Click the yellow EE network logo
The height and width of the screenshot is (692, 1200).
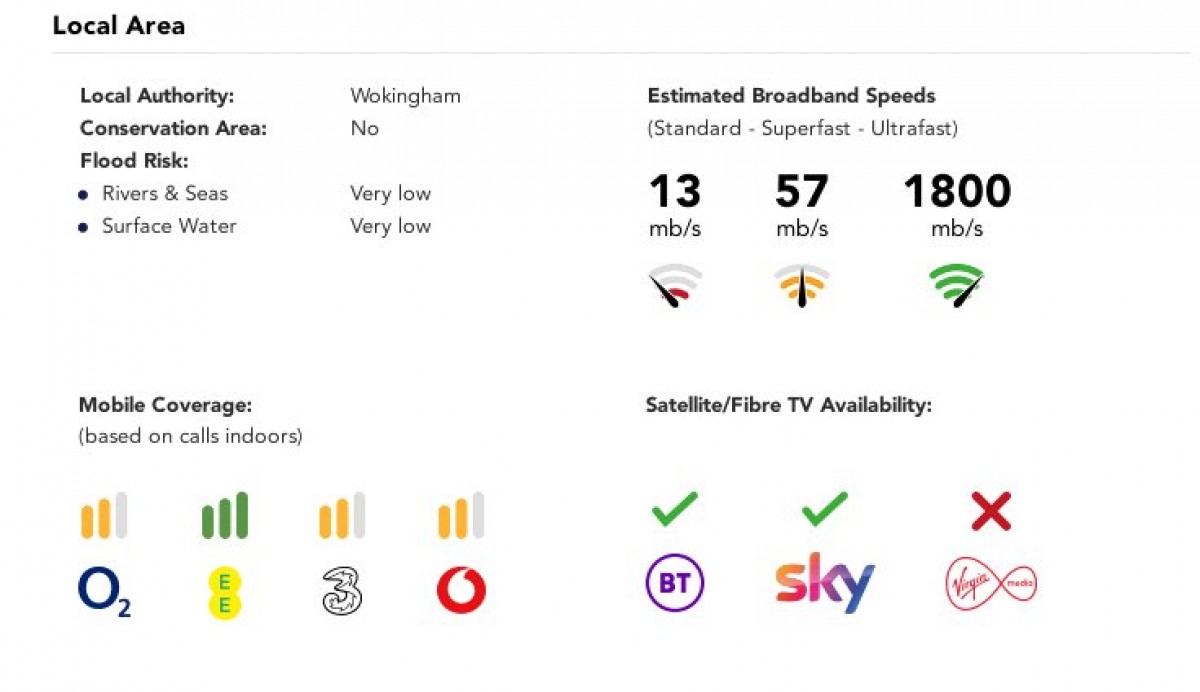(225, 592)
